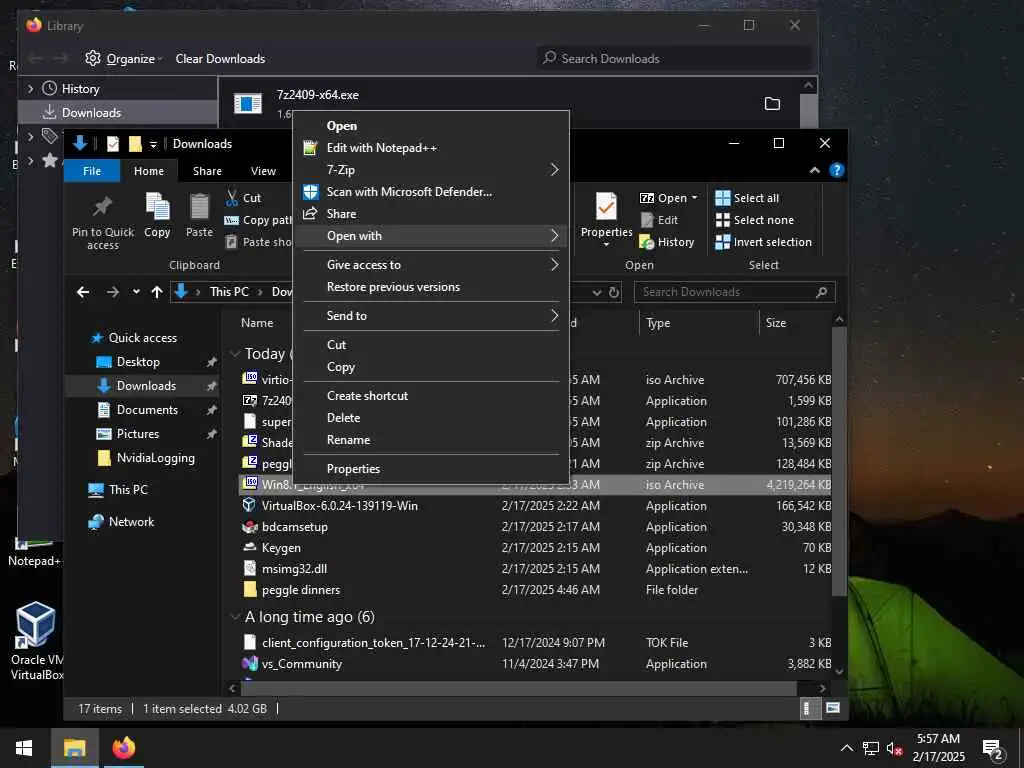Collapse the Today group chevron
The width and height of the screenshot is (1024, 768).
click(x=235, y=354)
